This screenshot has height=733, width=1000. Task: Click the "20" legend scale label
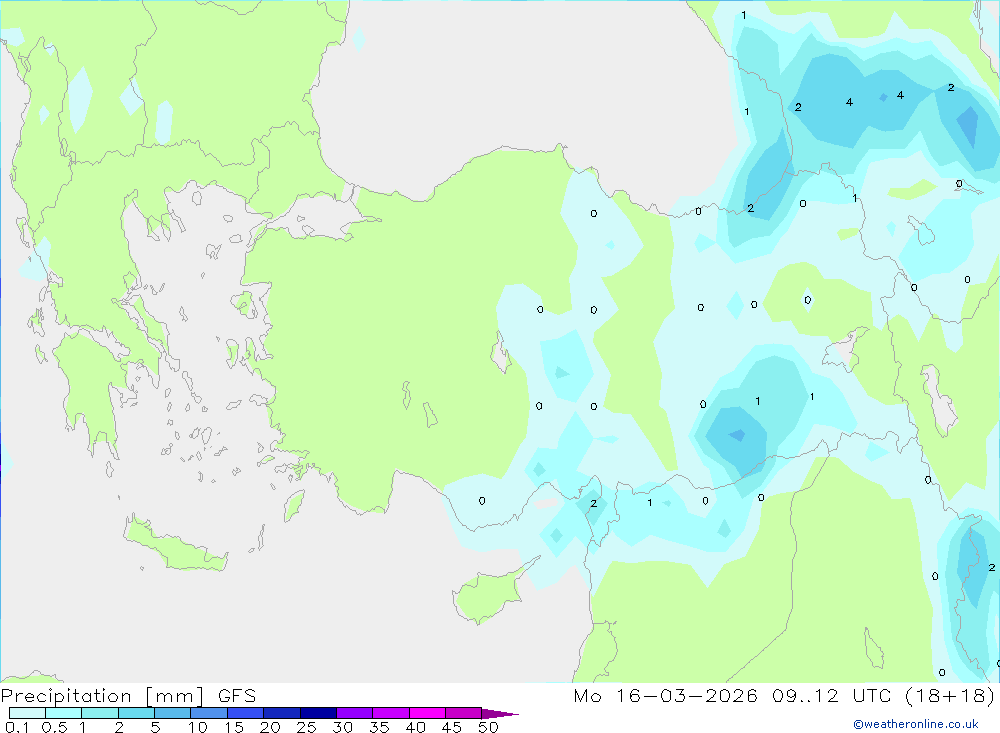click(x=270, y=727)
